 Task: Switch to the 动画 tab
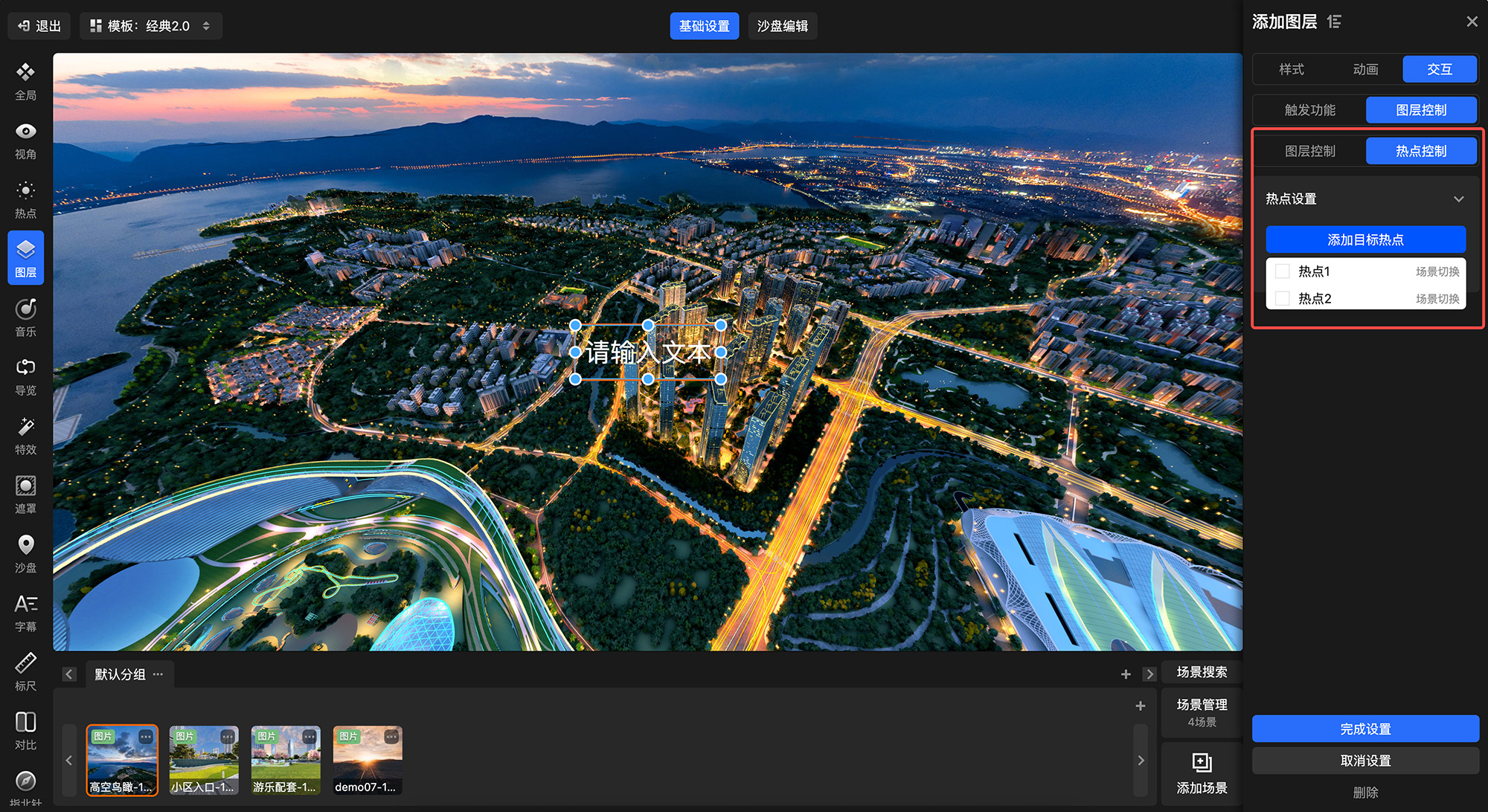[1365, 69]
